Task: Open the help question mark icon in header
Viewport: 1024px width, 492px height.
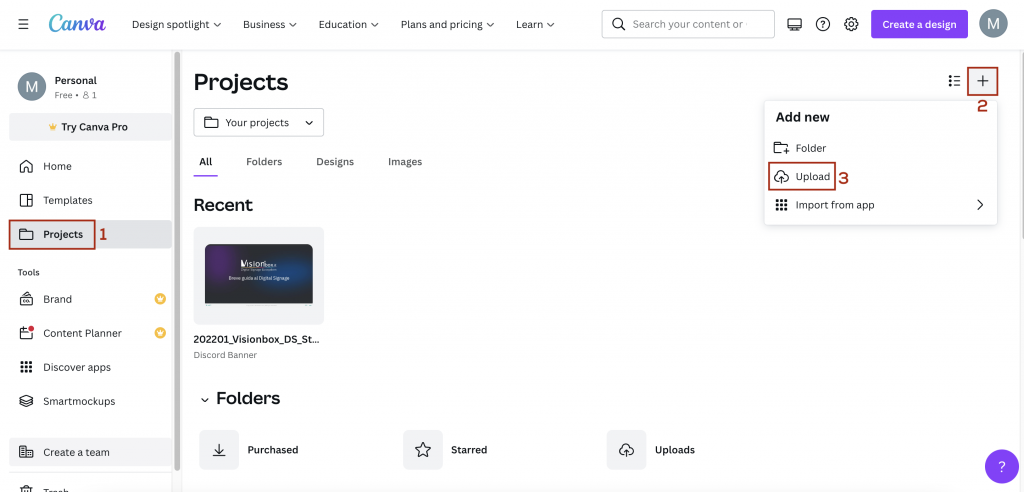Action: coord(823,24)
